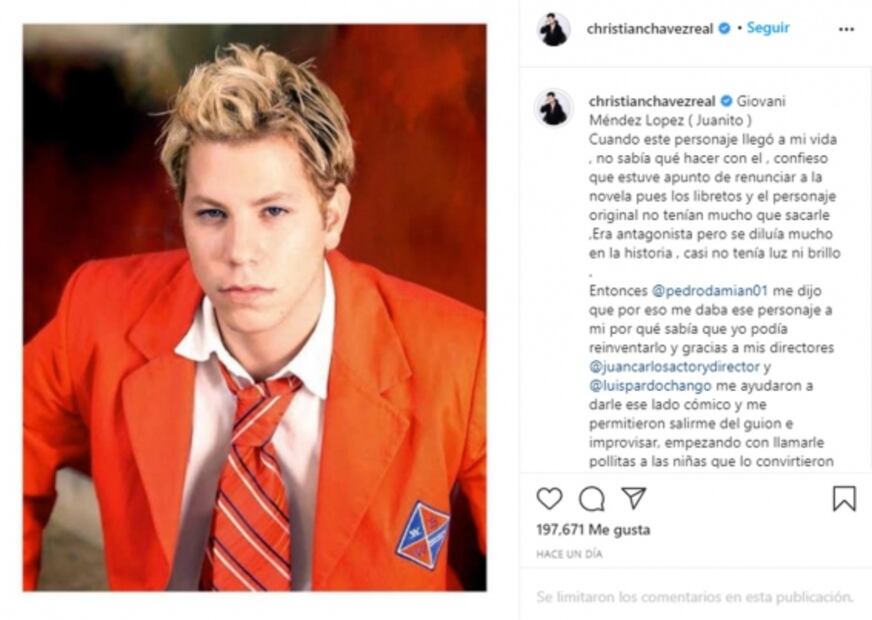This screenshot has height=620, width=872.
Task: Click the limited comments notice field
Action: pyautogui.click(x=695, y=597)
